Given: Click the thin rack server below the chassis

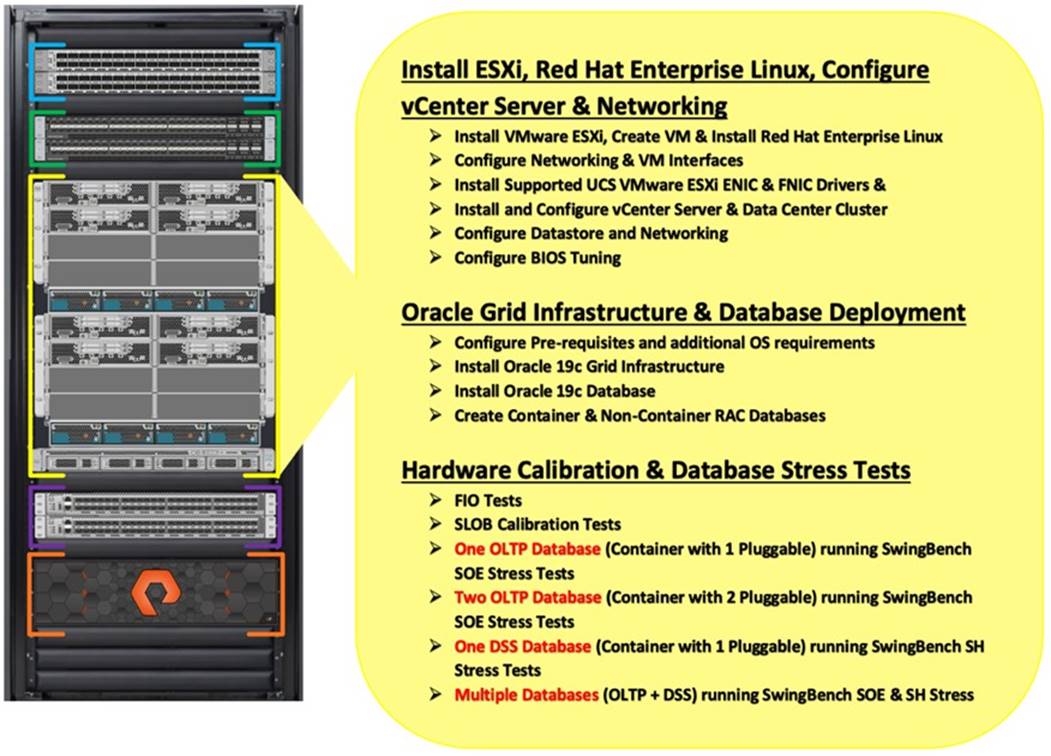Looking at the screenshot, I should click(155, 462).
